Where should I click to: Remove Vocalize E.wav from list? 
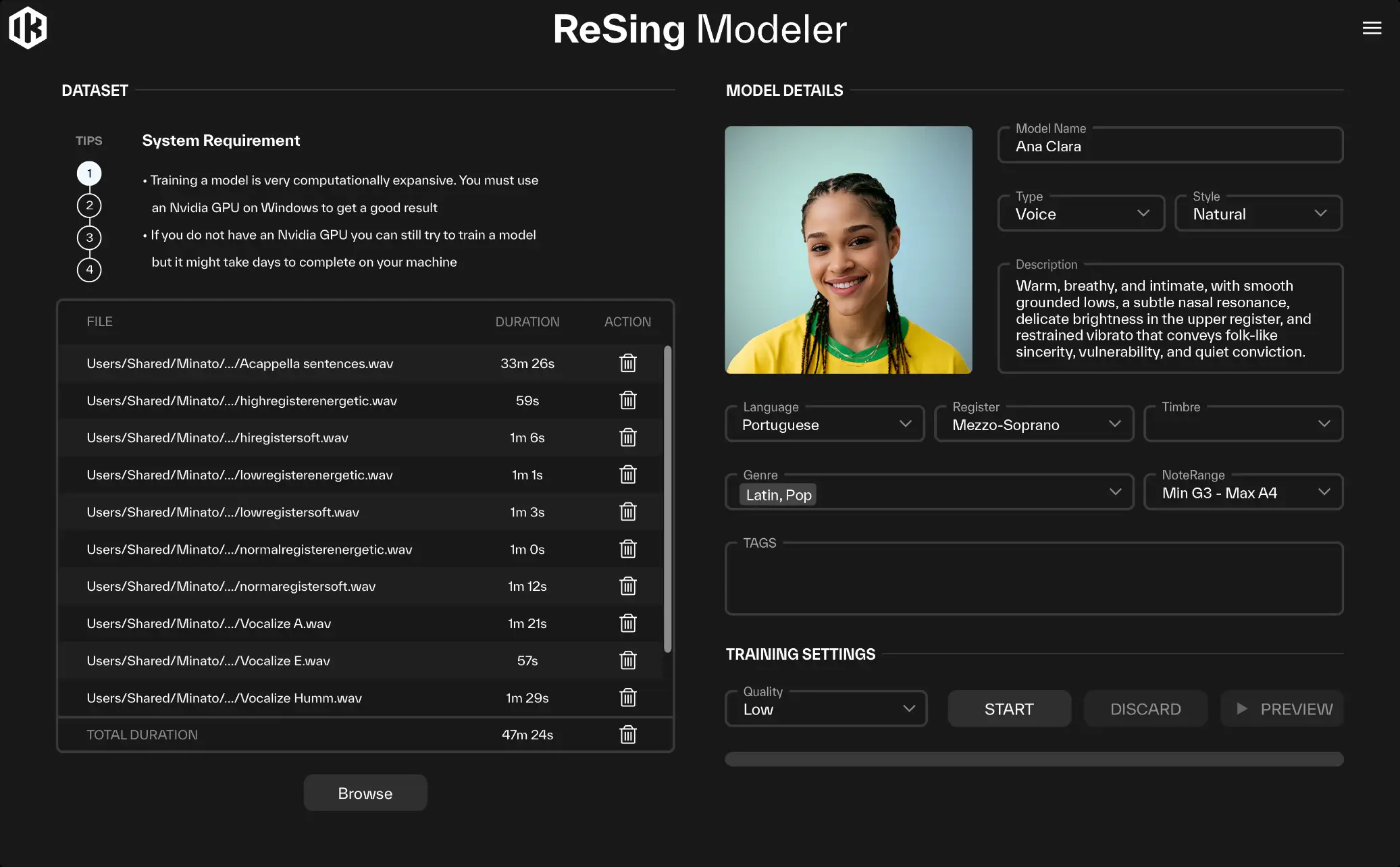click(x=628, y=660)
